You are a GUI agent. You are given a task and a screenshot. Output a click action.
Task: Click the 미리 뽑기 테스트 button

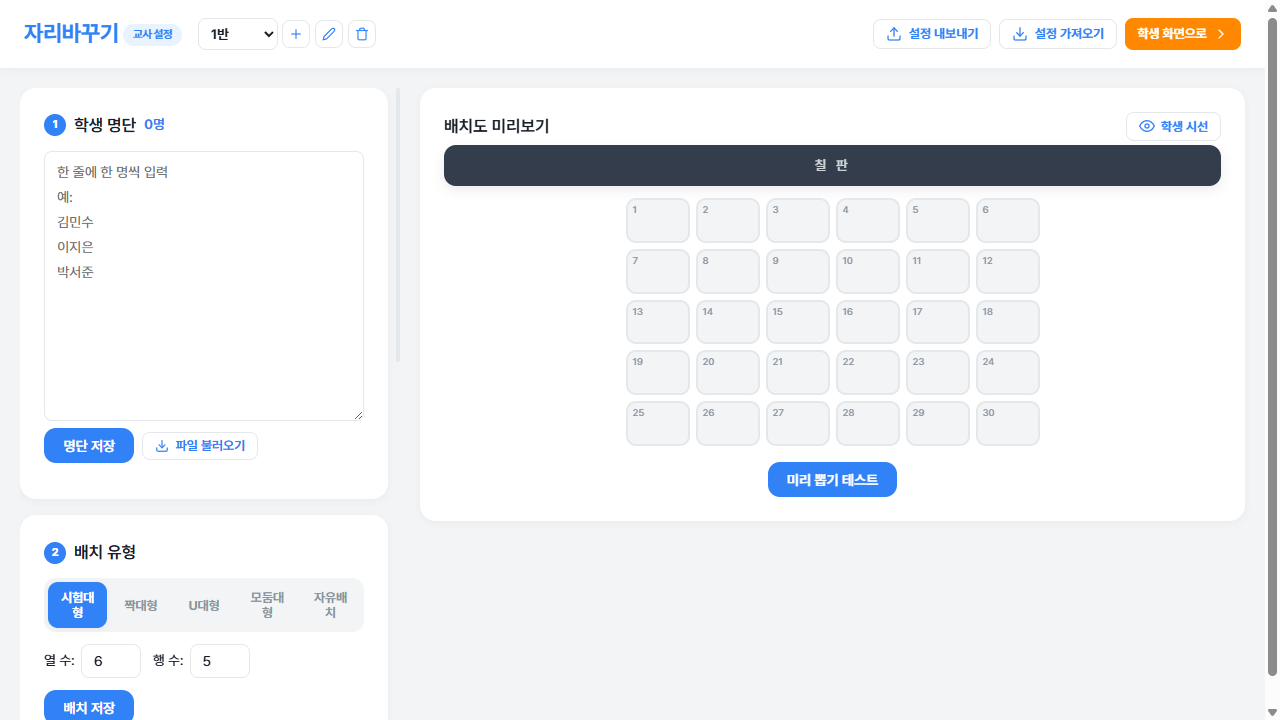832,480
